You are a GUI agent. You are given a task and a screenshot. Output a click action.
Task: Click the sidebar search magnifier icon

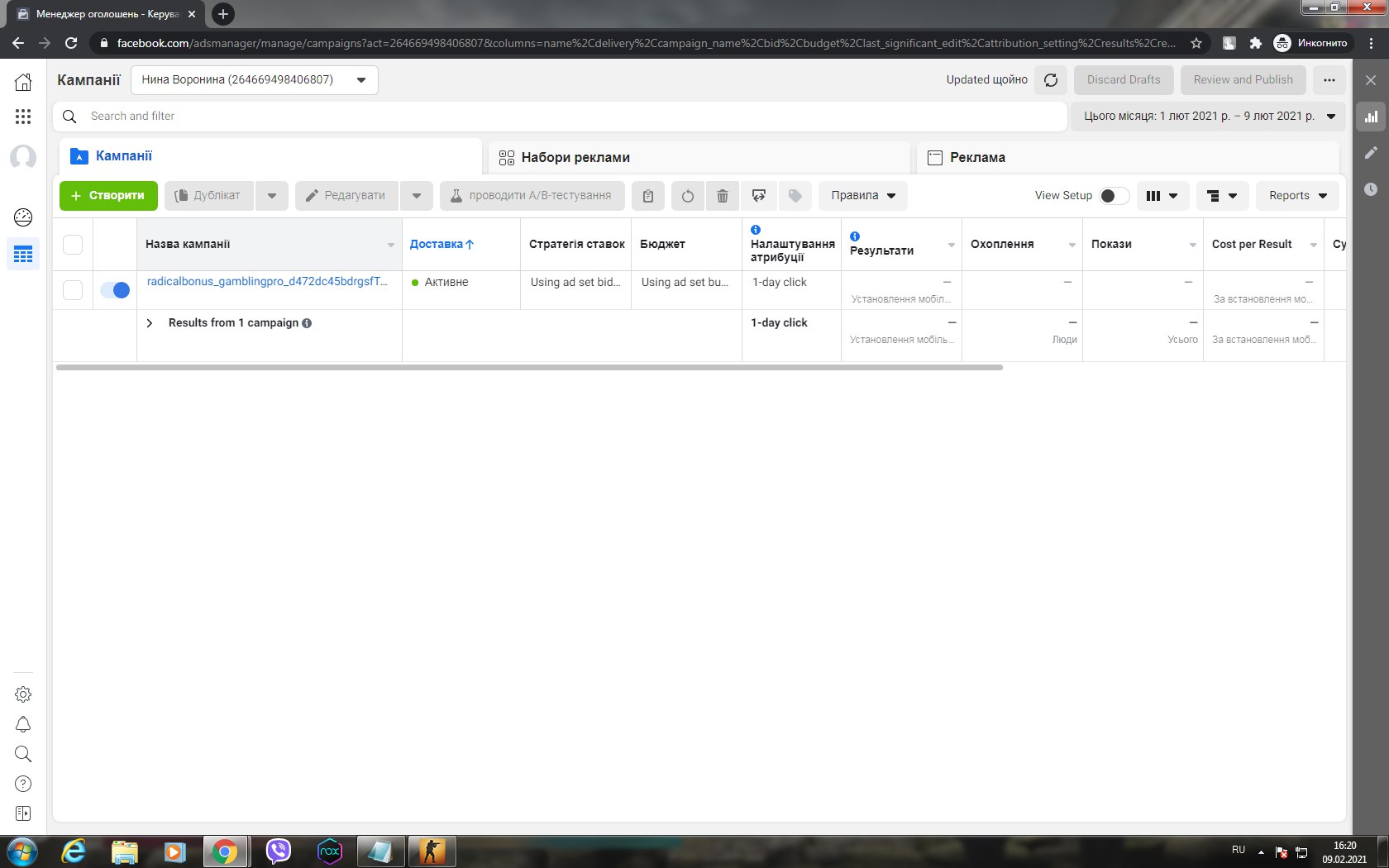23,754
